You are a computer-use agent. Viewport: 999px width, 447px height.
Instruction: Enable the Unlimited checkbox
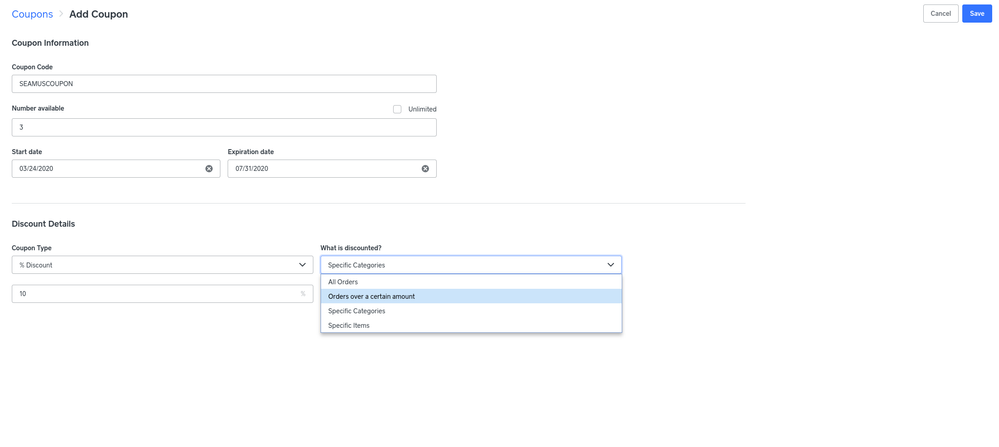click(x=397, y=109)
